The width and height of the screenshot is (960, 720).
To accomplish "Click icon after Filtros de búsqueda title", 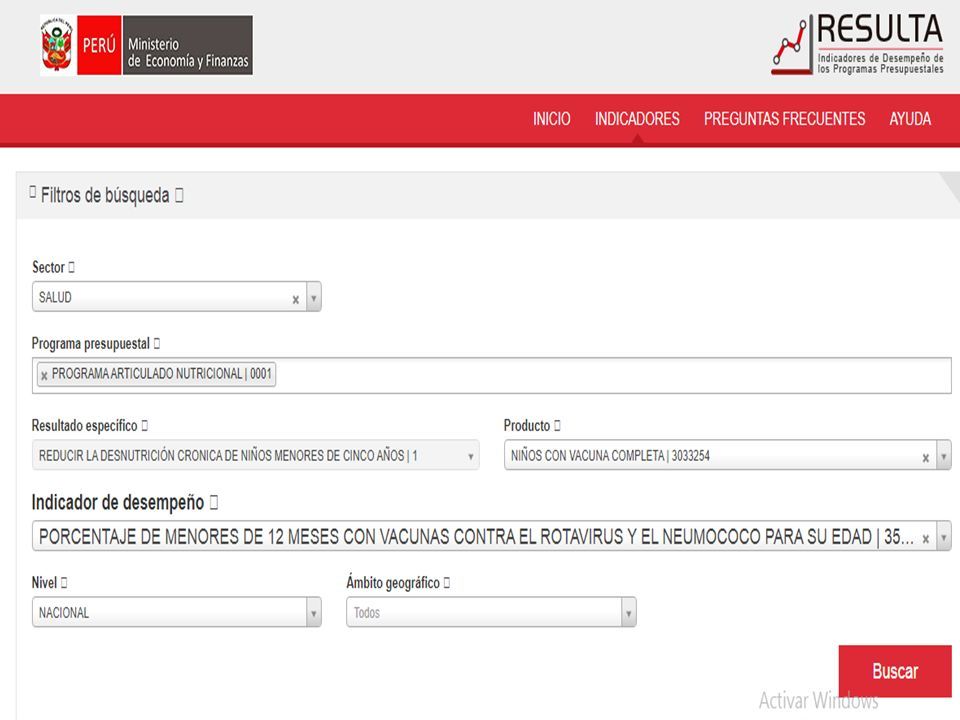I will 179,195.
